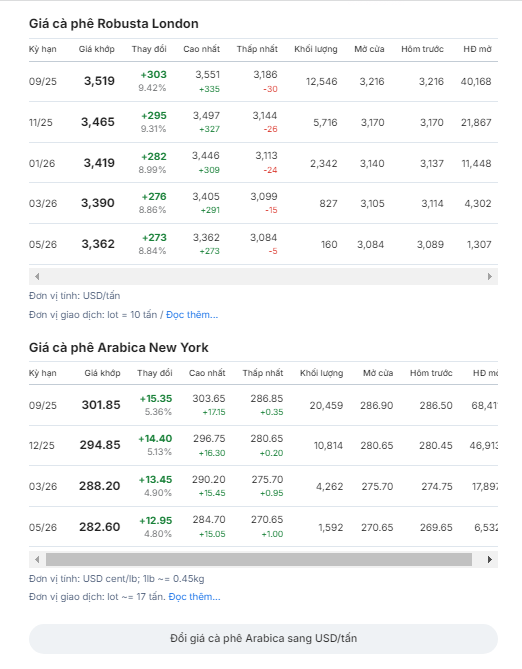
Task: Click Robusta previous-day value 3,137
Action: [x=432, y=163]
